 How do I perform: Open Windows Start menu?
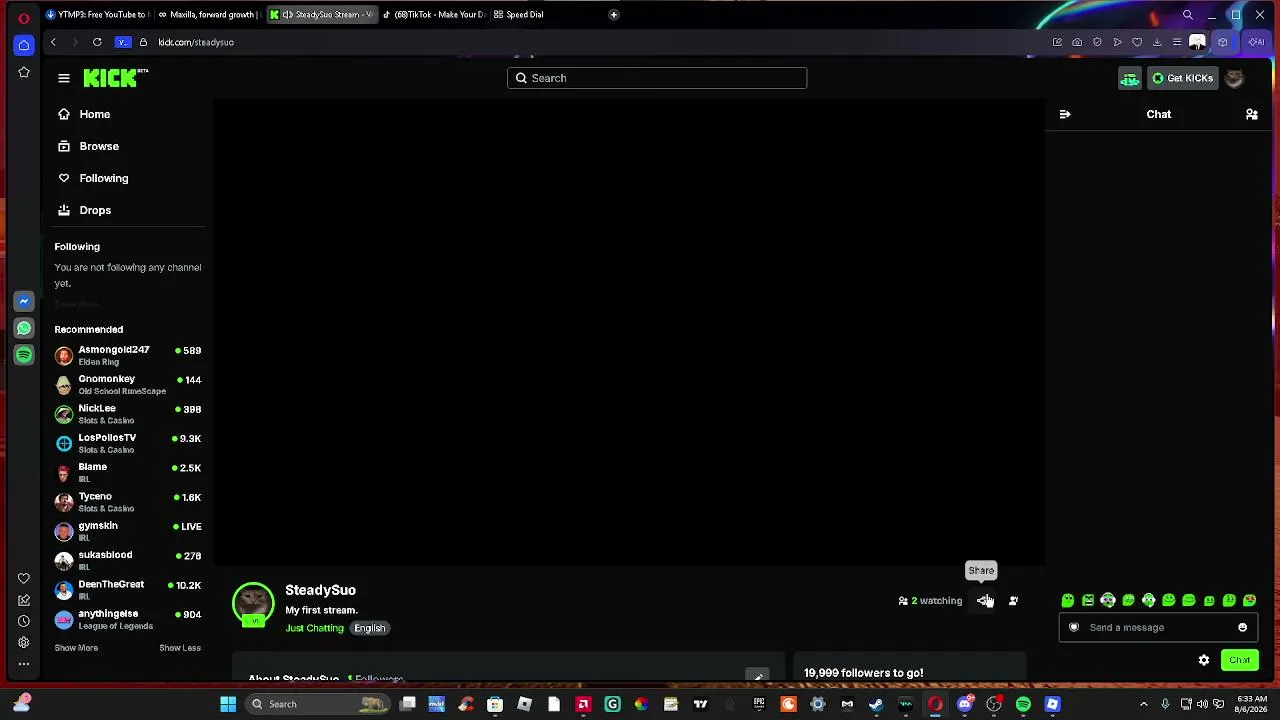228,704
